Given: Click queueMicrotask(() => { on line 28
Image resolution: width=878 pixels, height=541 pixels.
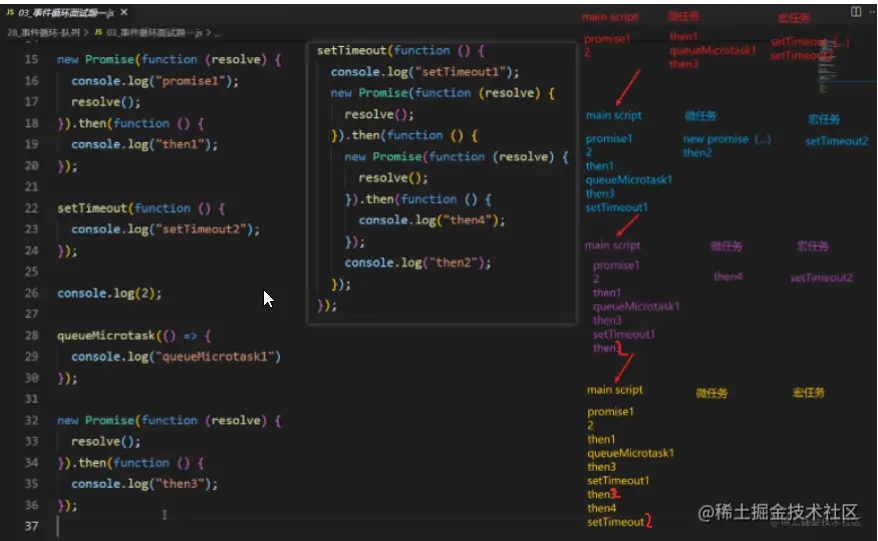Looking at the screenshot, I should tap(133, 336).
